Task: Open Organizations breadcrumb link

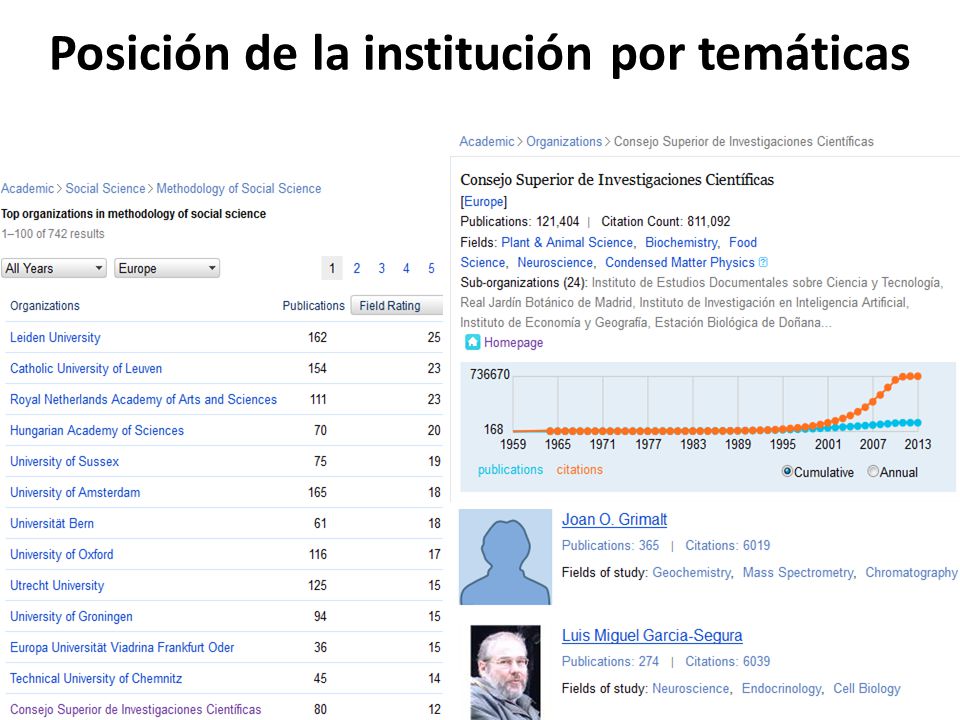Action: [x=564, y=141]
